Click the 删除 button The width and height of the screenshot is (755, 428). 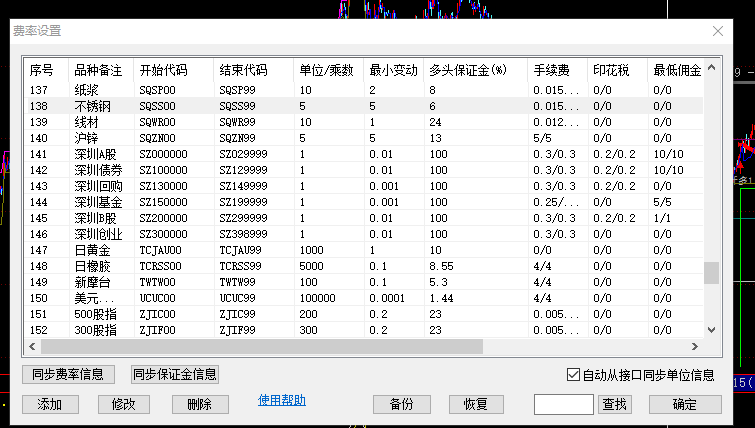[x=200, y=404]
